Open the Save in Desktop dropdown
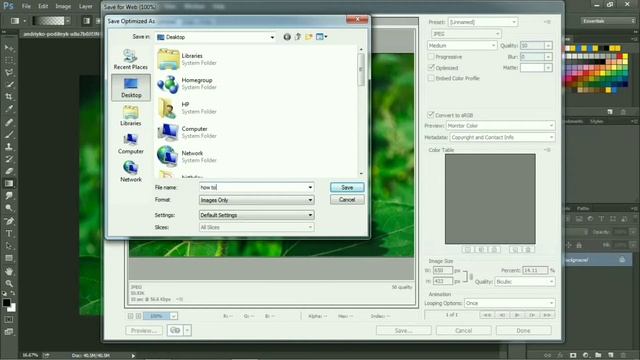 tap(216, 37)
